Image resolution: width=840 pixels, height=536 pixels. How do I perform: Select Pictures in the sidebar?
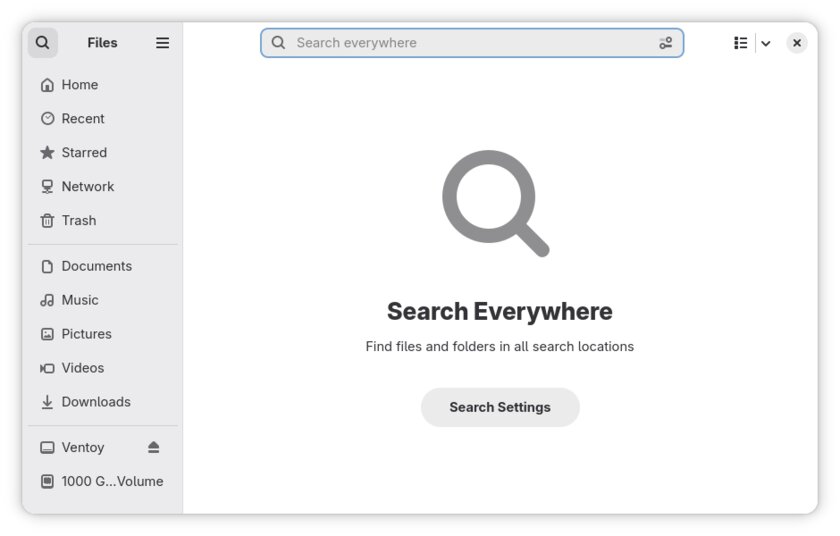point(86,334)
